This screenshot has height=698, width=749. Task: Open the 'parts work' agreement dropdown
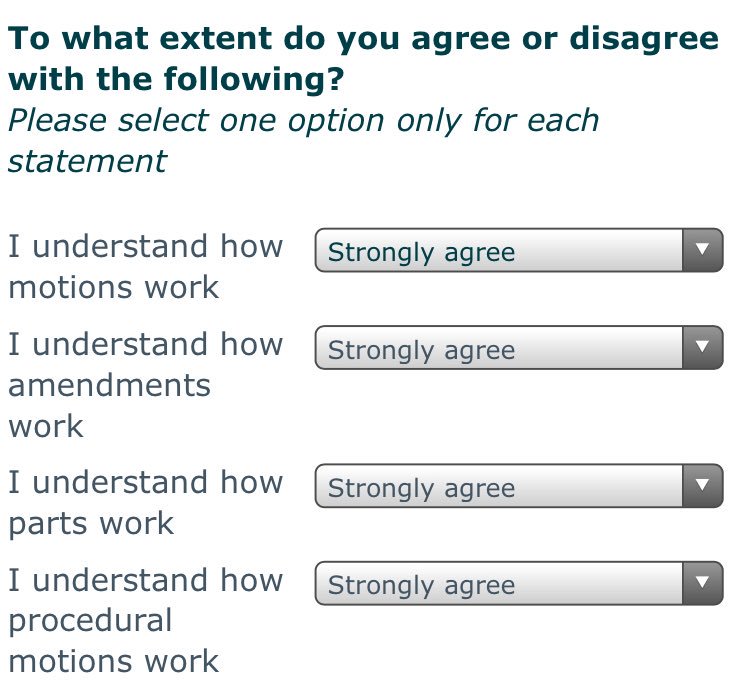[x=519, y=485]
